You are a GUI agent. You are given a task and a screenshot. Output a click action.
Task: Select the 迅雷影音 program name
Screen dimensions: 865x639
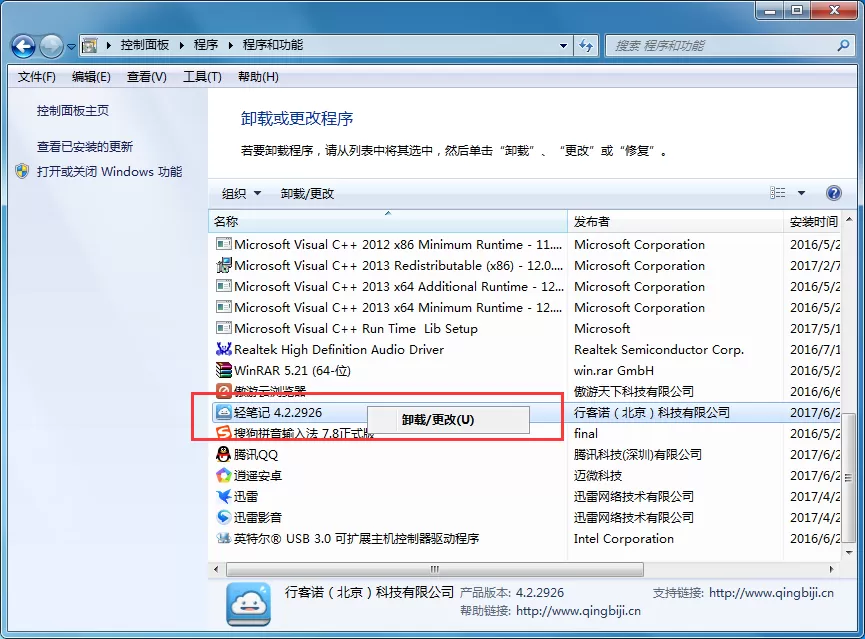(258, 518)
